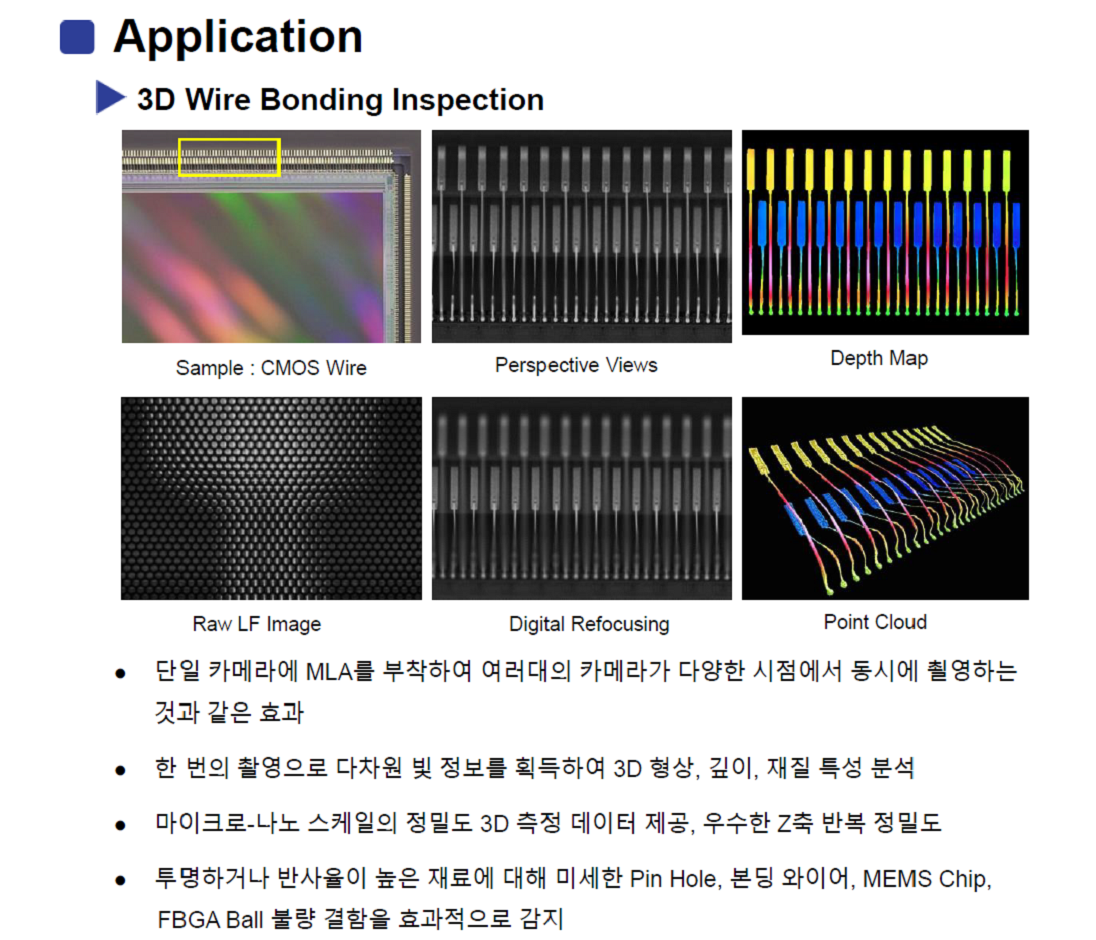The width and height of the screenshot is (1096, 940).
Task: Click the yellow rectangle on CMOS sample image
Action: [x=229, y=158]
